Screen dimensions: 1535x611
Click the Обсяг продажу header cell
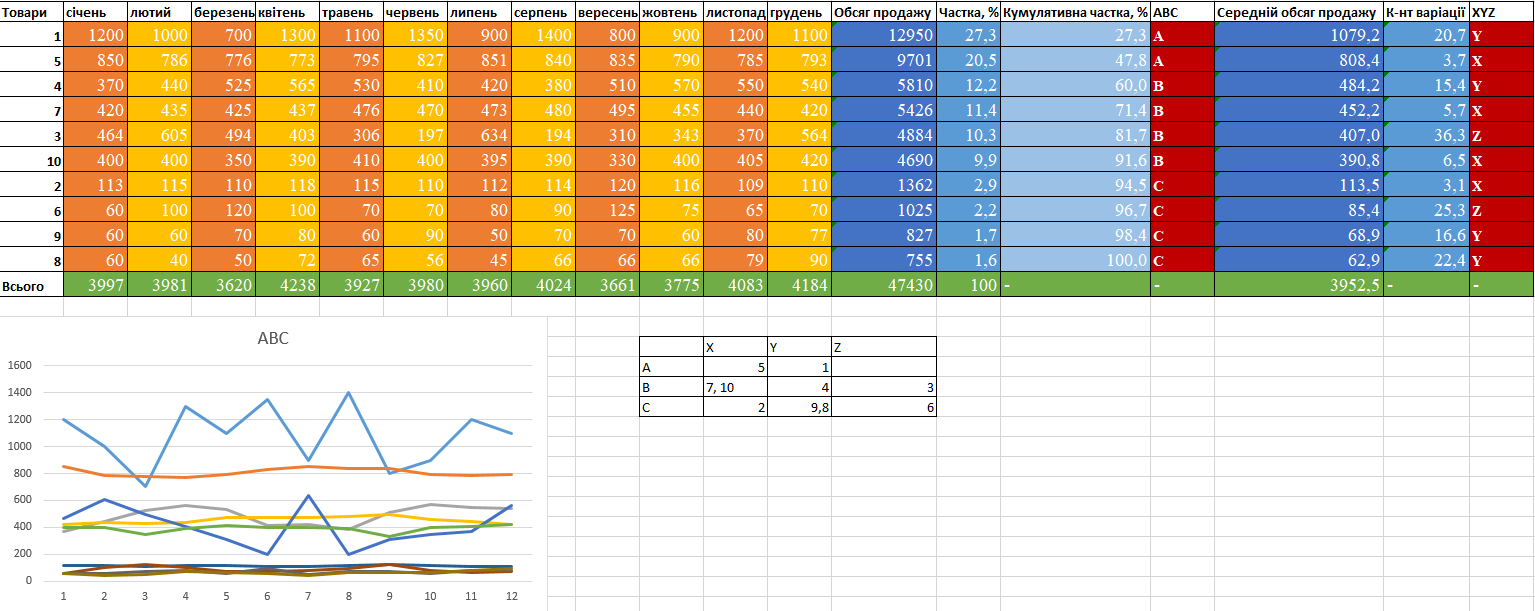tap(883, 12)
